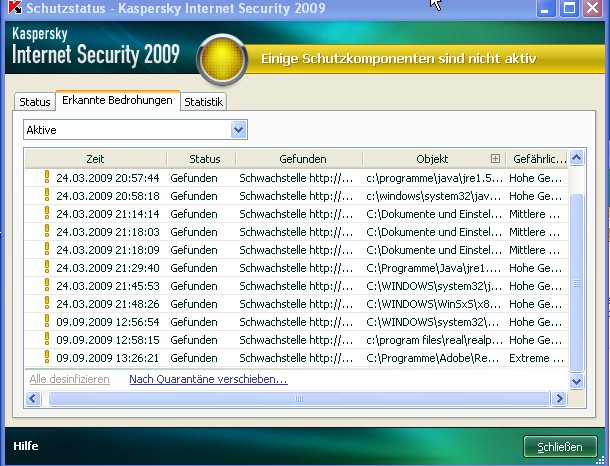Maximize the Kaspersky window
This screenshot has width=610, height=466.
click(x=569, y=8)
